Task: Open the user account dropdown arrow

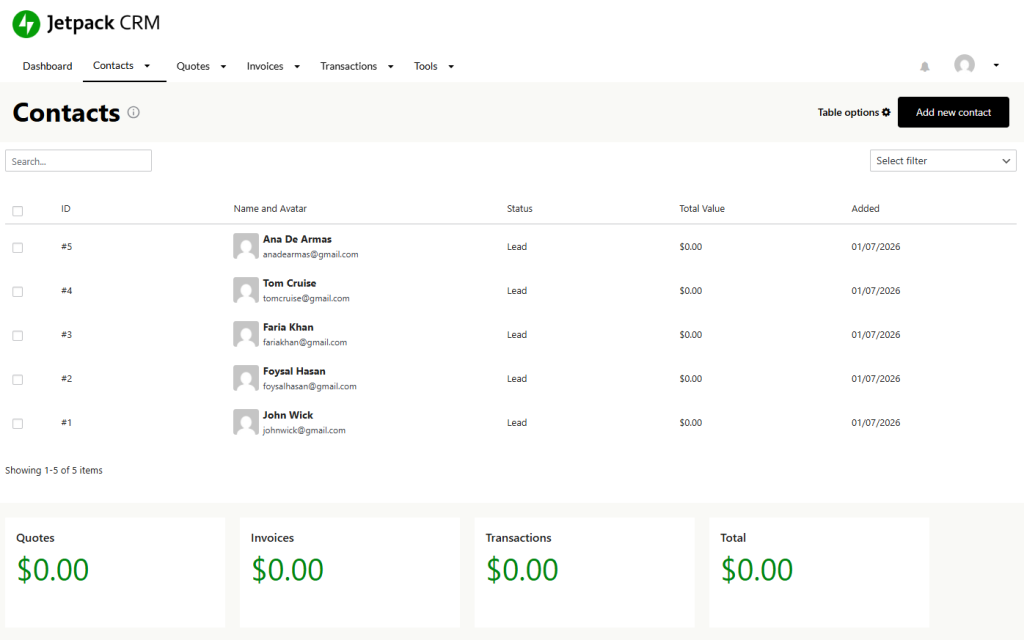Action: (996, 65)
